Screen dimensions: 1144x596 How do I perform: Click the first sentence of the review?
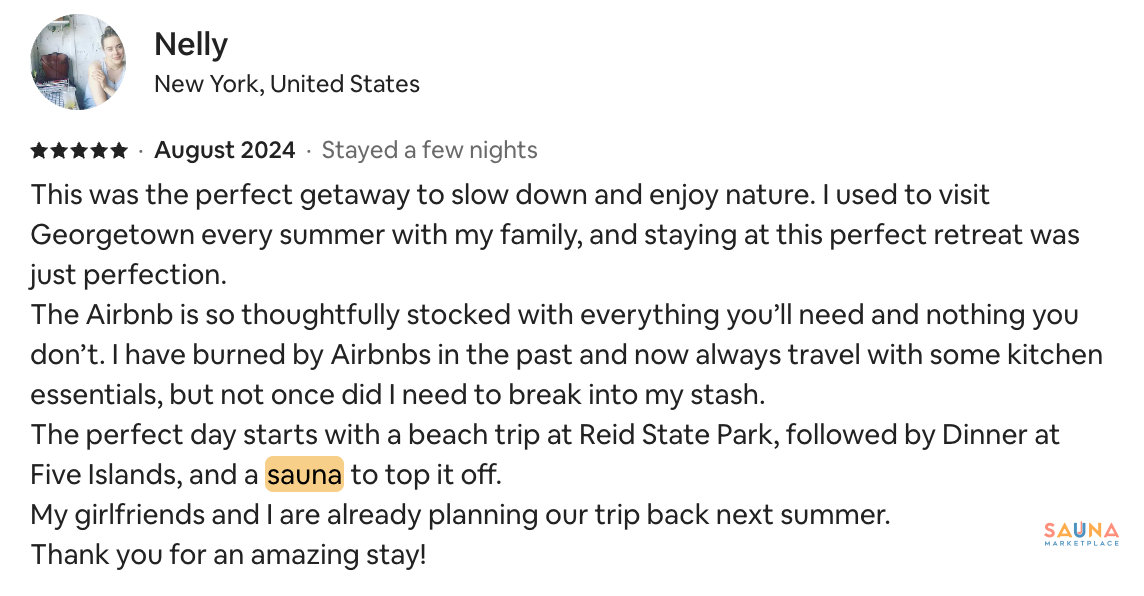(x=422, y=196)
